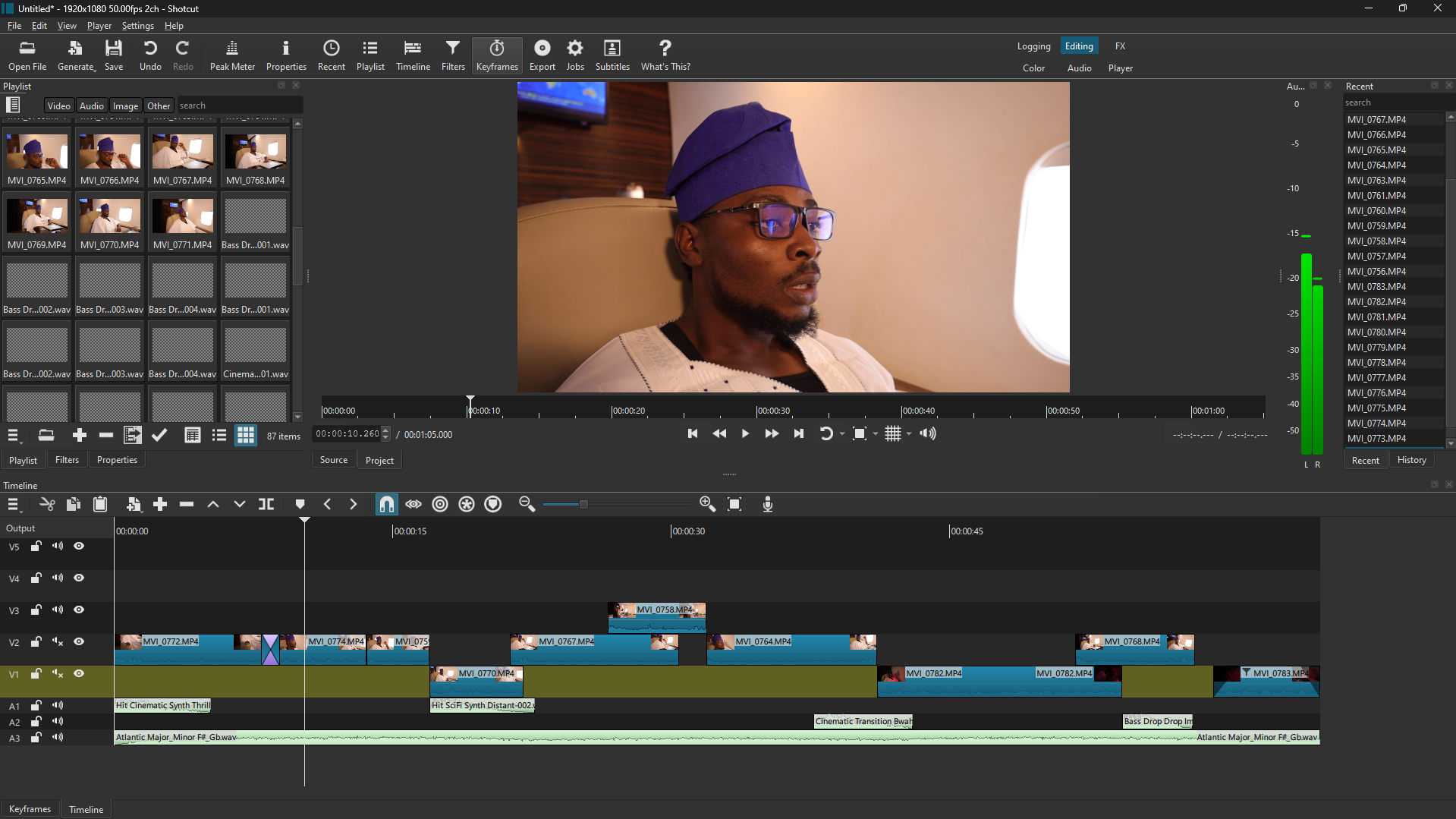Zoom timeline to fit

pos(734,504)
